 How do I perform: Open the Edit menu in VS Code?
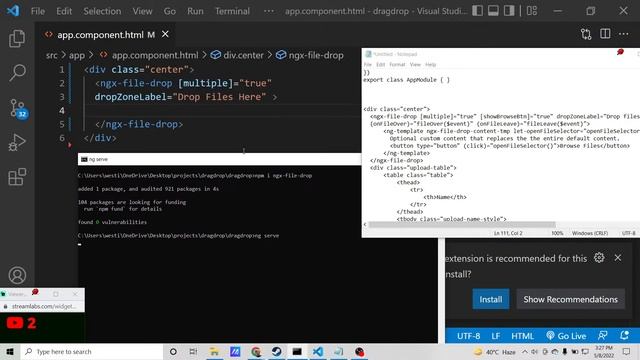pos(64,11)
